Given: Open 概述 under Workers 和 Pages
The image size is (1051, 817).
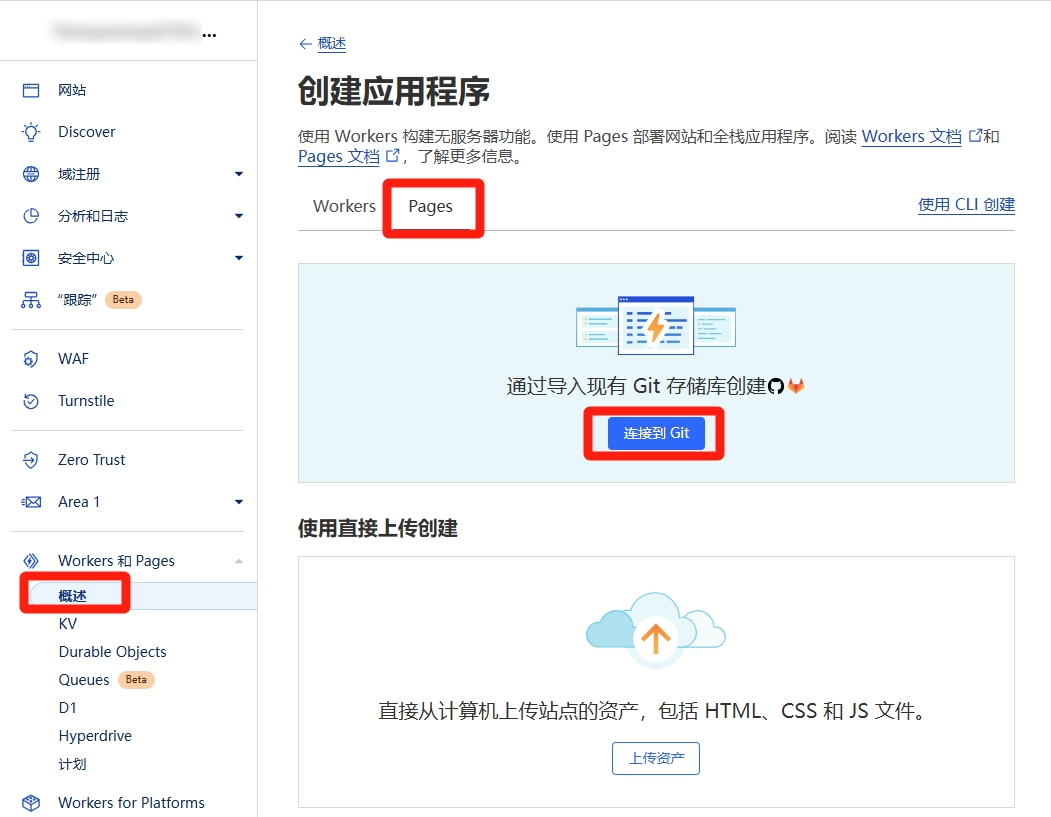Looking at the screenshot, I should 72,596.
